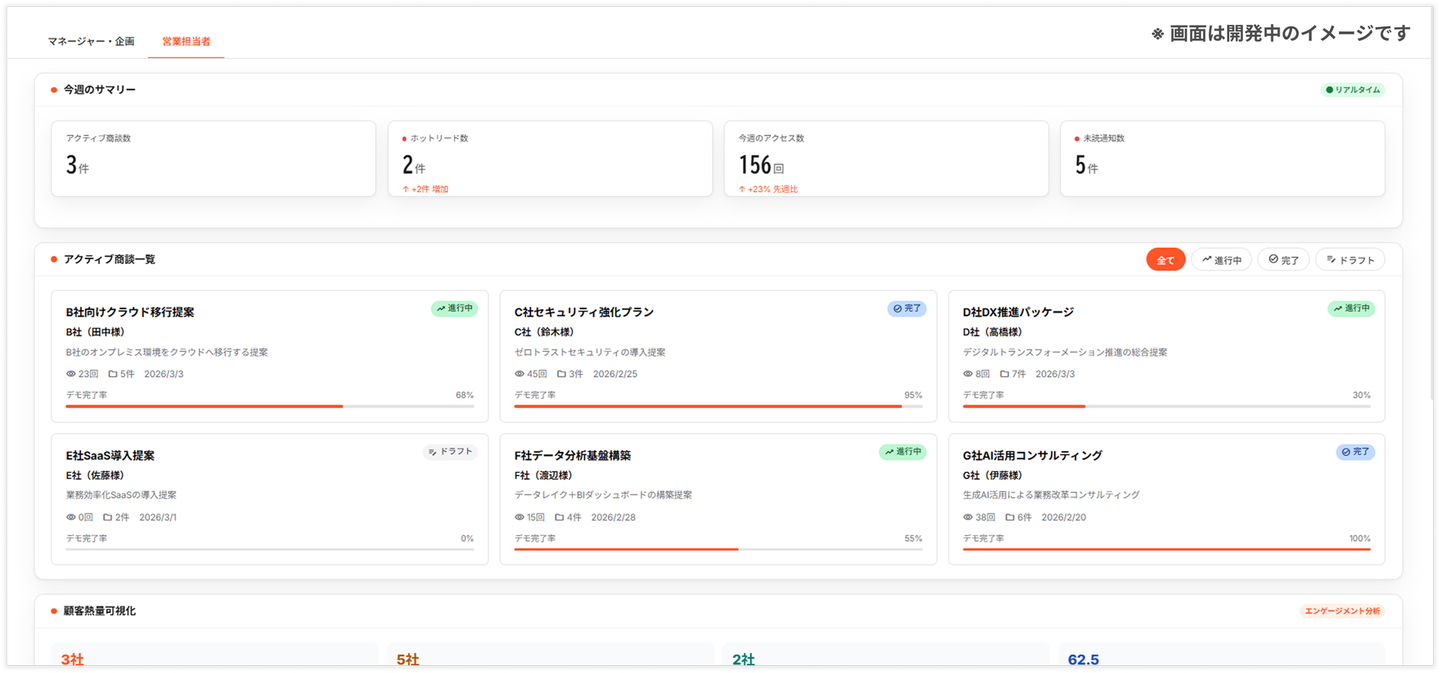Click the リアルタイム status badge
Image resolution: width=1440 pixels, height=673 pixels.
(x=1352, y=90)
